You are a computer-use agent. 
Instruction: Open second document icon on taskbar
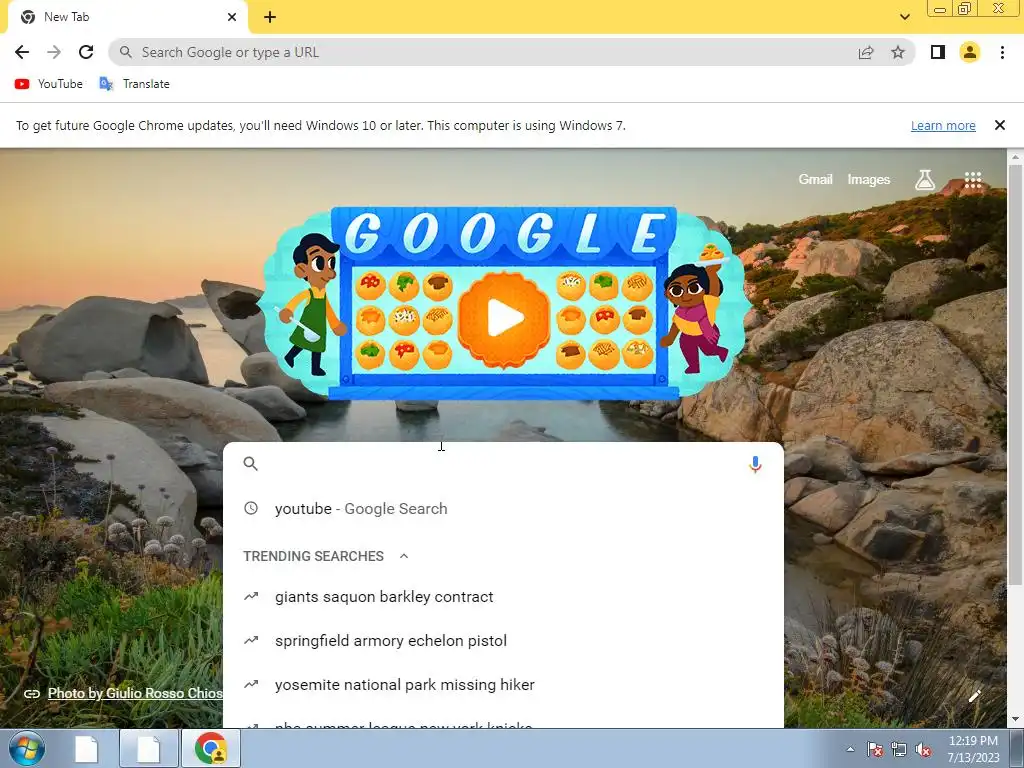[x=148, y=748]
